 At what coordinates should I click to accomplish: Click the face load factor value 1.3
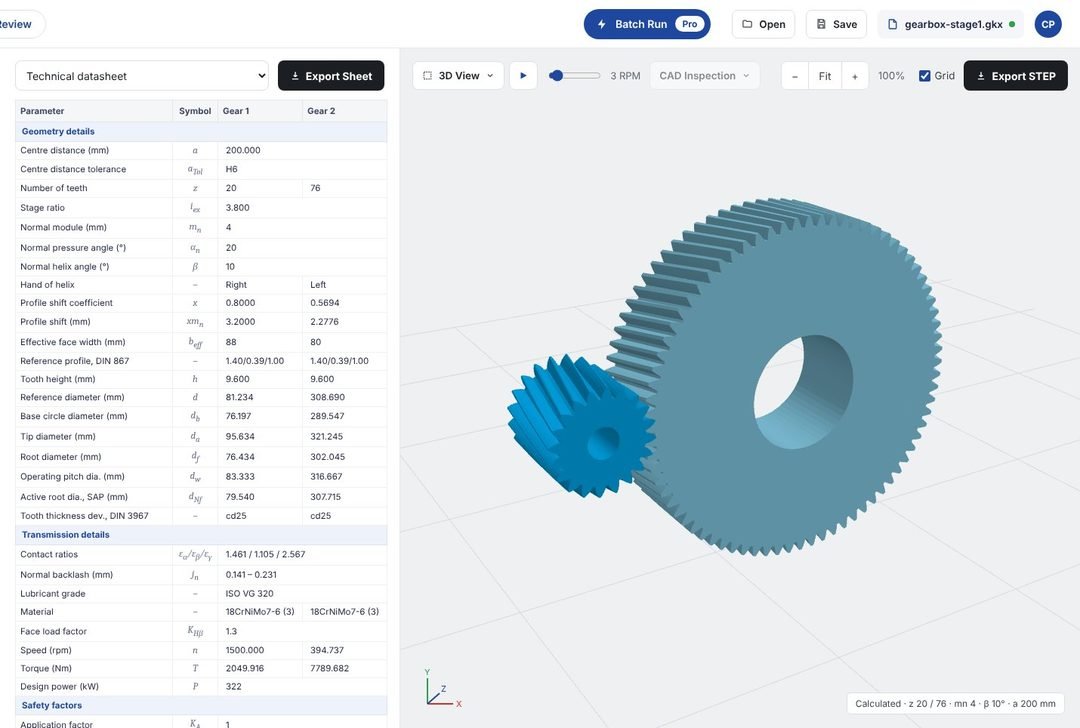tap(231, 631)
